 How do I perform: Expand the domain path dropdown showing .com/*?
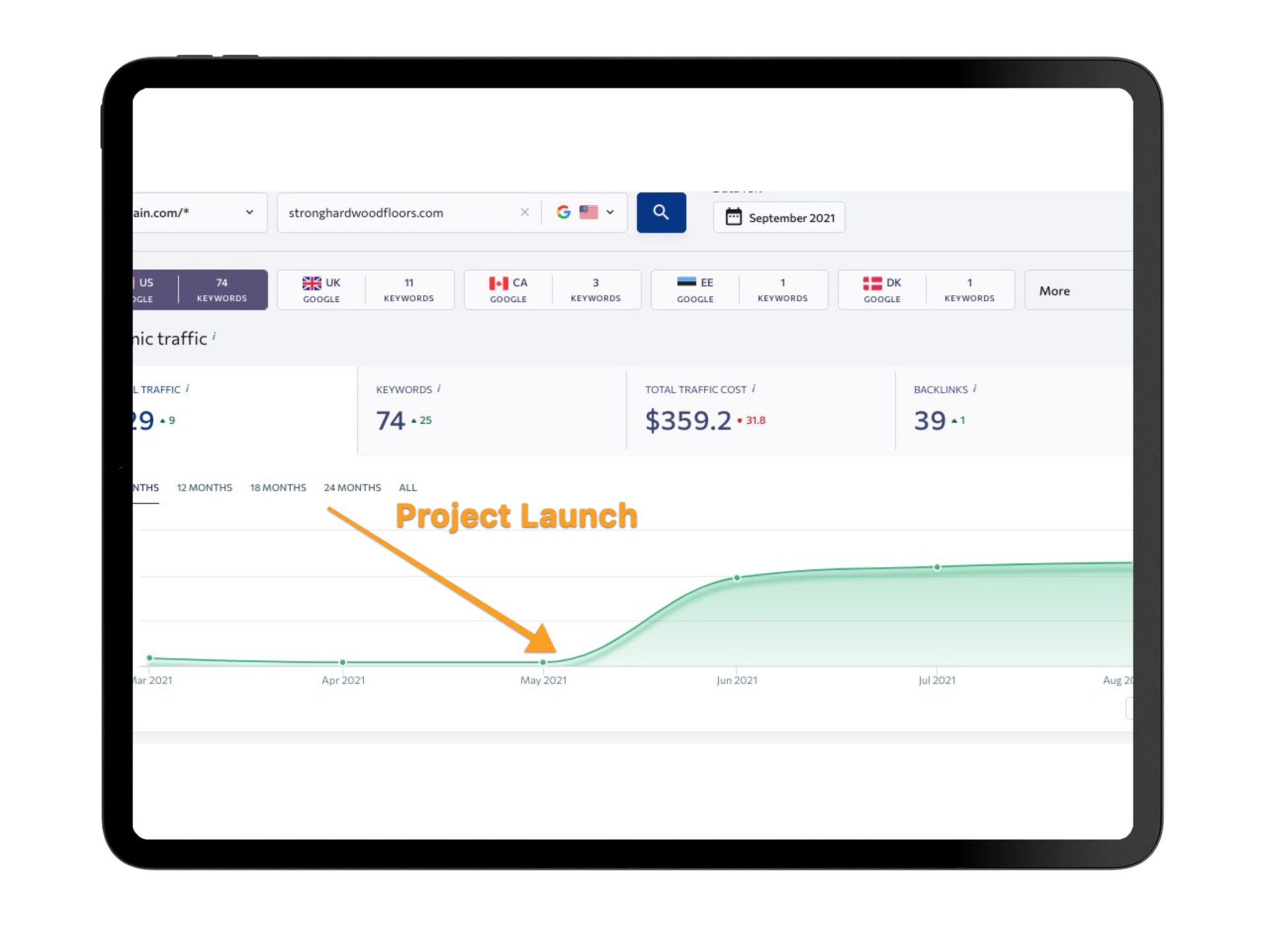250,212
